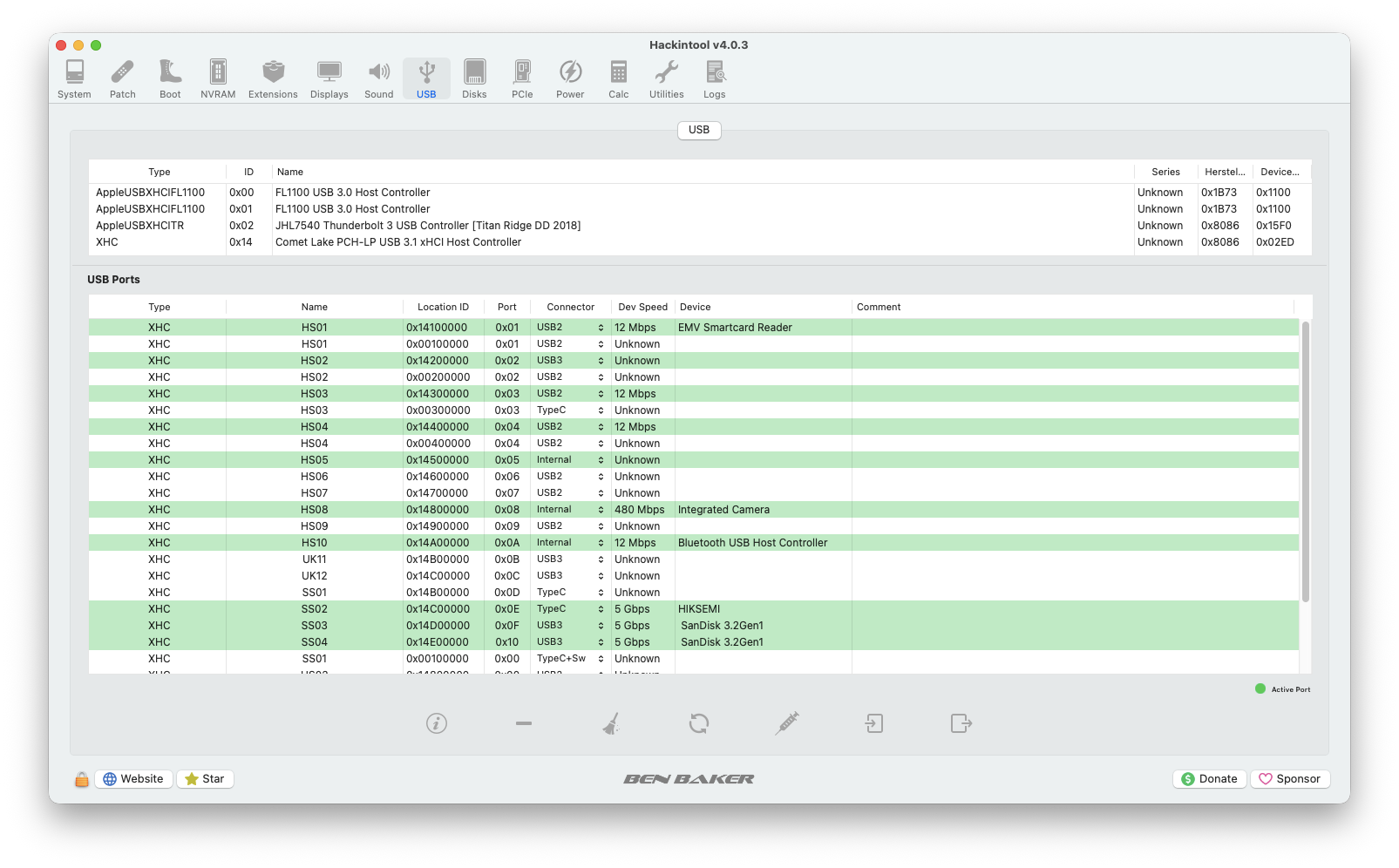Sort ports by the Port column header
Image resolution: width=1399 pixels, height=868 pixels.
[507, 307]
